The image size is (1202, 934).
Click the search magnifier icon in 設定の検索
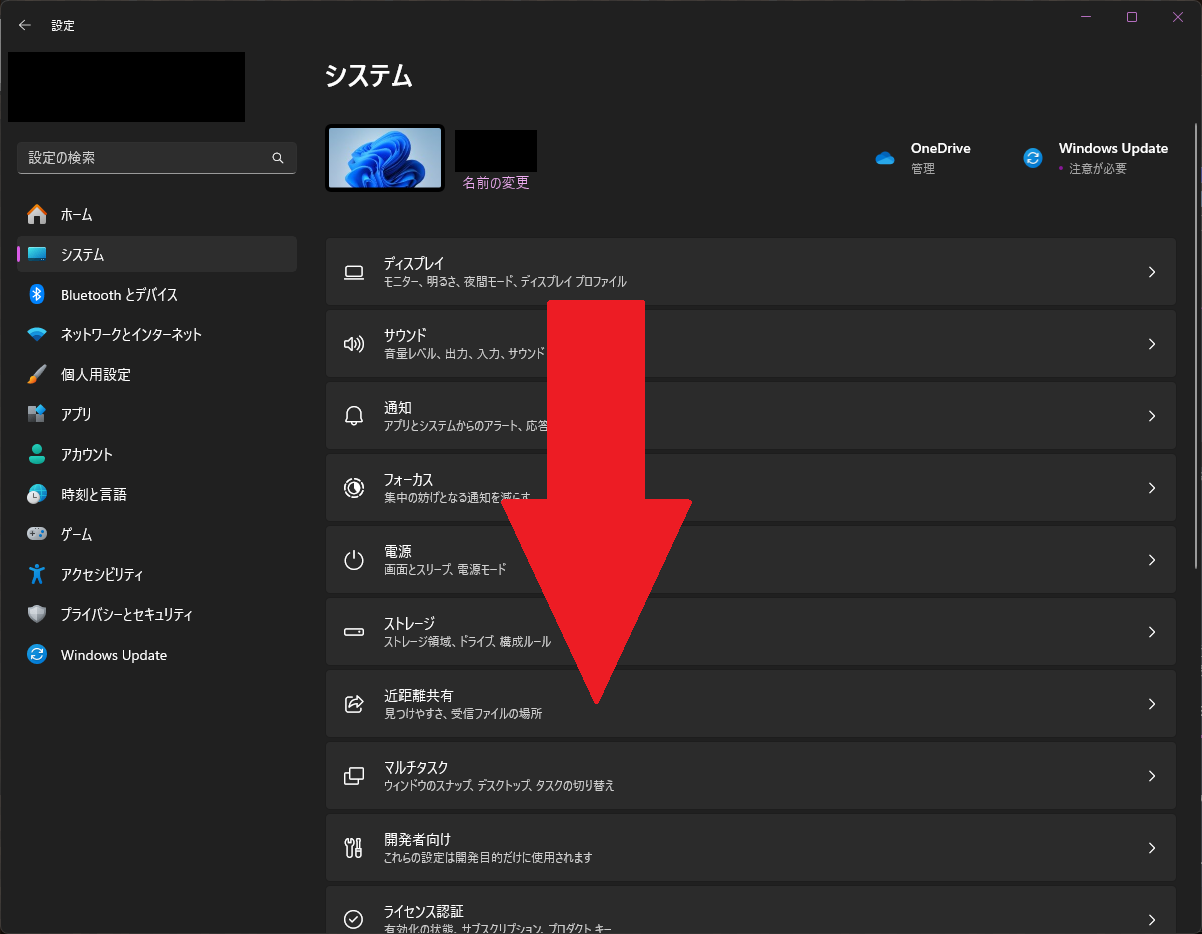(x=278, y=158)
